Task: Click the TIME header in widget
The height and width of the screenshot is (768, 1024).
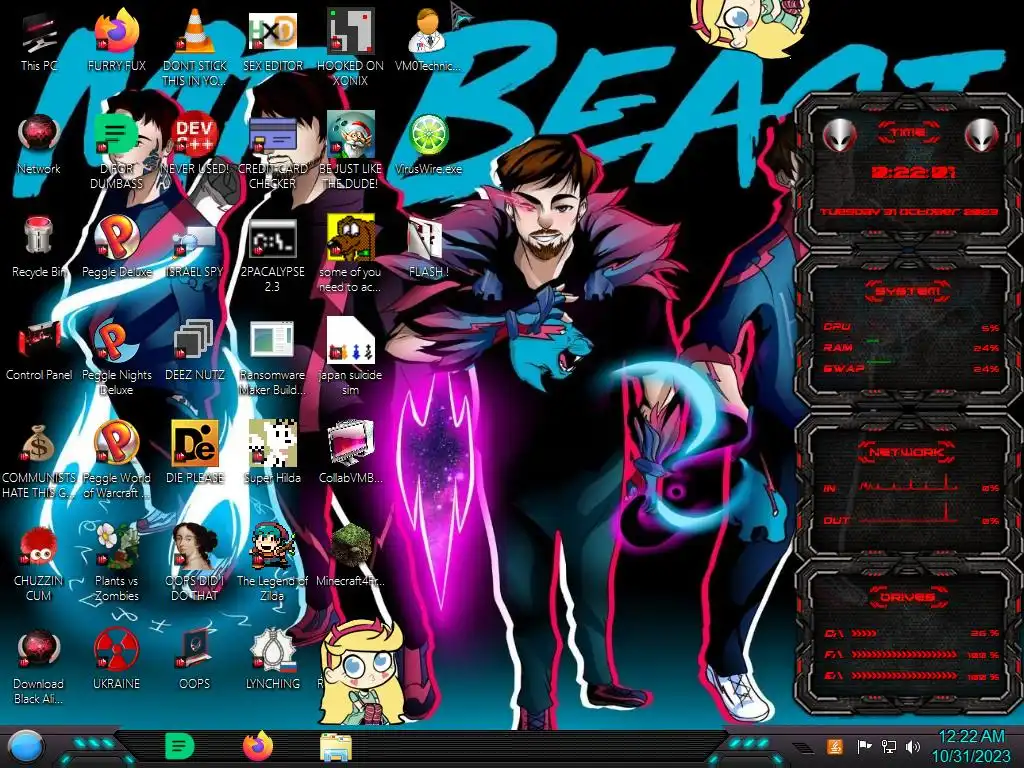Action: (x=908, y=133)
